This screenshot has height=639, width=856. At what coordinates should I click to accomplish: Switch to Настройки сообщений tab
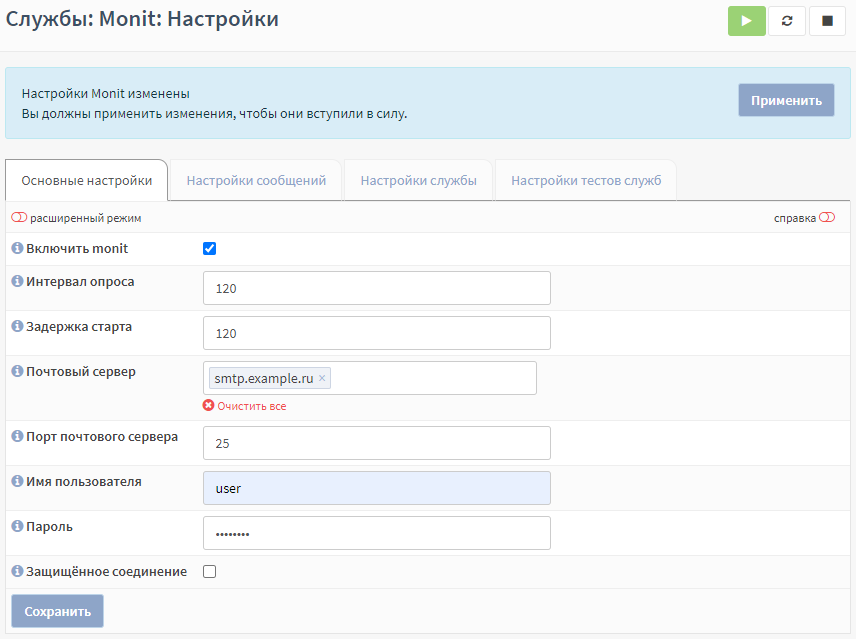click(256, 181)
